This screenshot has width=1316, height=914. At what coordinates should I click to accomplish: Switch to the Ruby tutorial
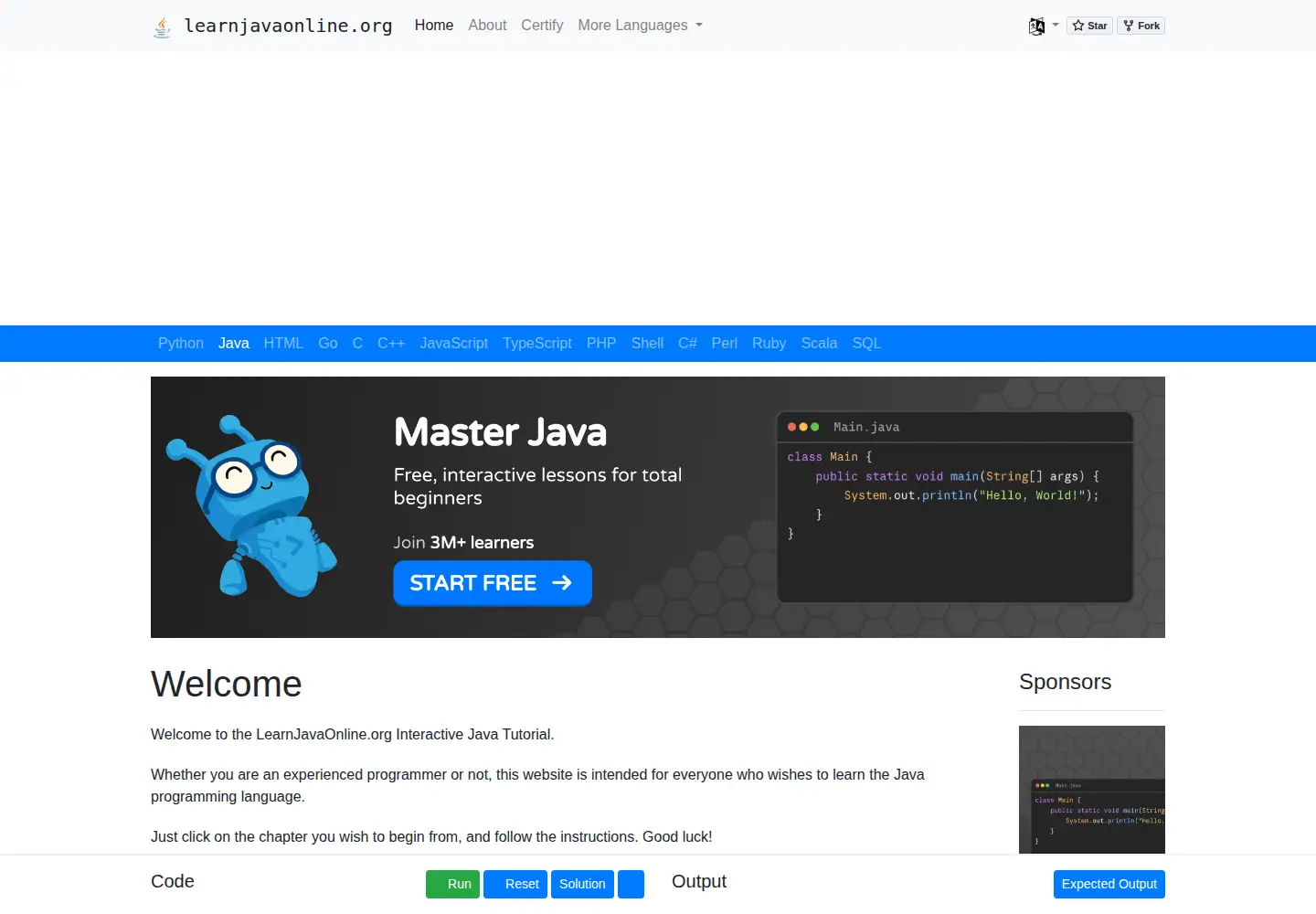click(769, 344)
